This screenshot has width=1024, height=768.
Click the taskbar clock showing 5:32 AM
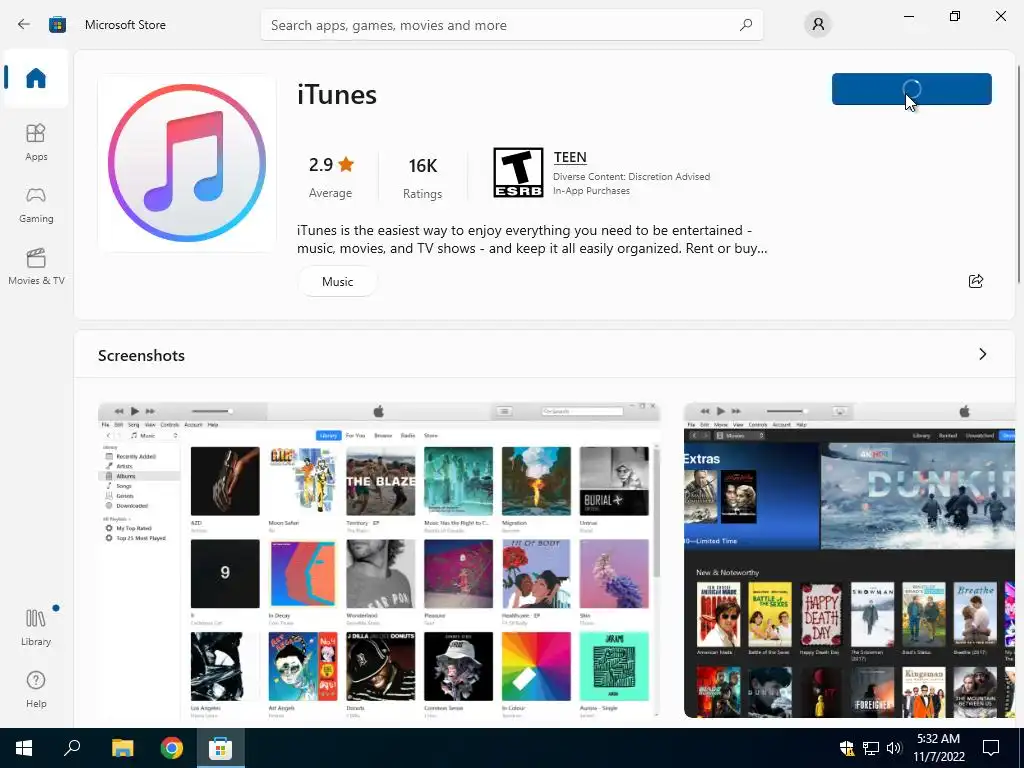click(x=938, y=748)
